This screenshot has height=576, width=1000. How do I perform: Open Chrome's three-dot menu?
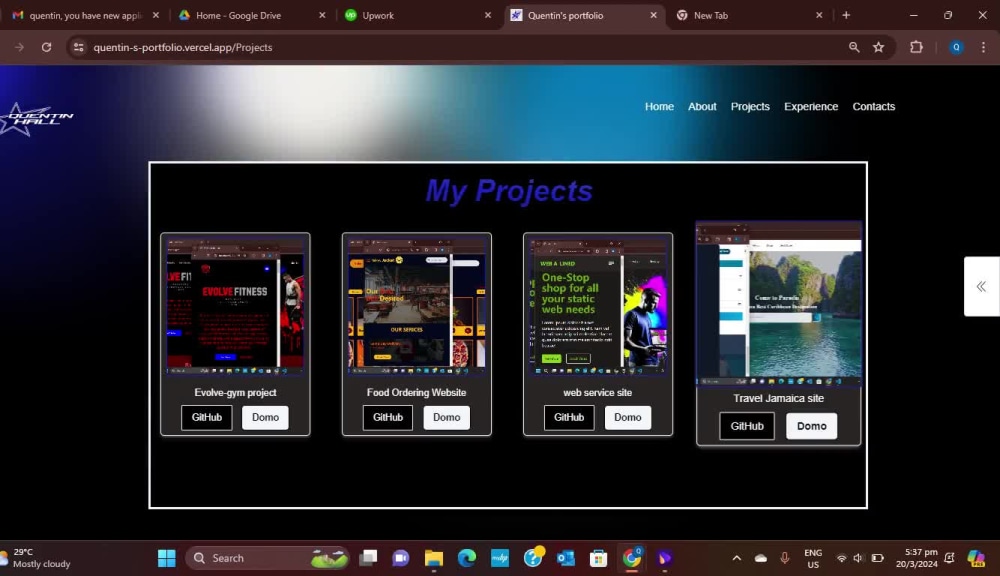point(983,47)
